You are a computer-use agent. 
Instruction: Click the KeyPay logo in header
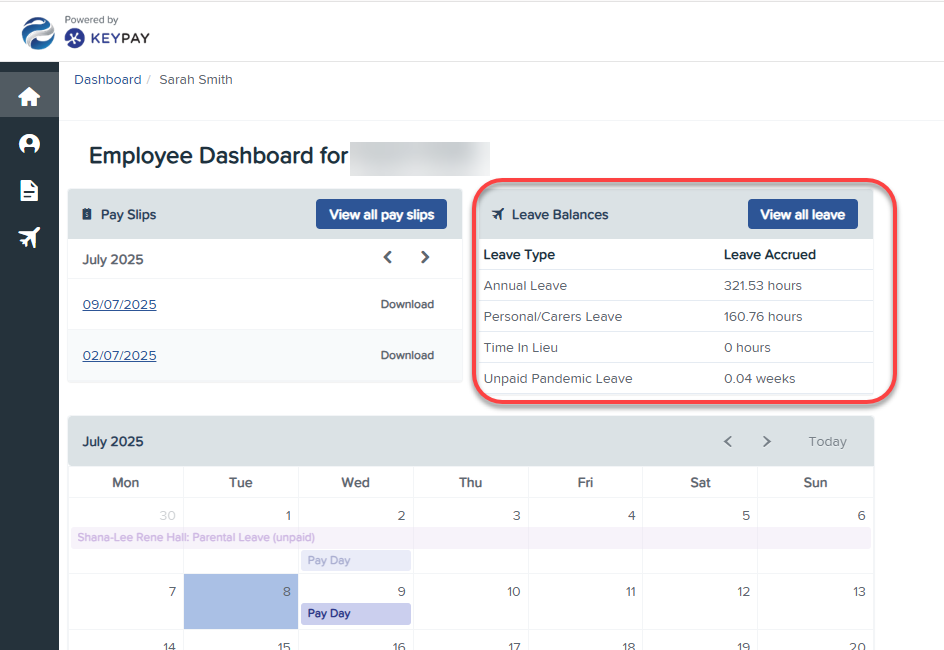click(x=107, y=38)
